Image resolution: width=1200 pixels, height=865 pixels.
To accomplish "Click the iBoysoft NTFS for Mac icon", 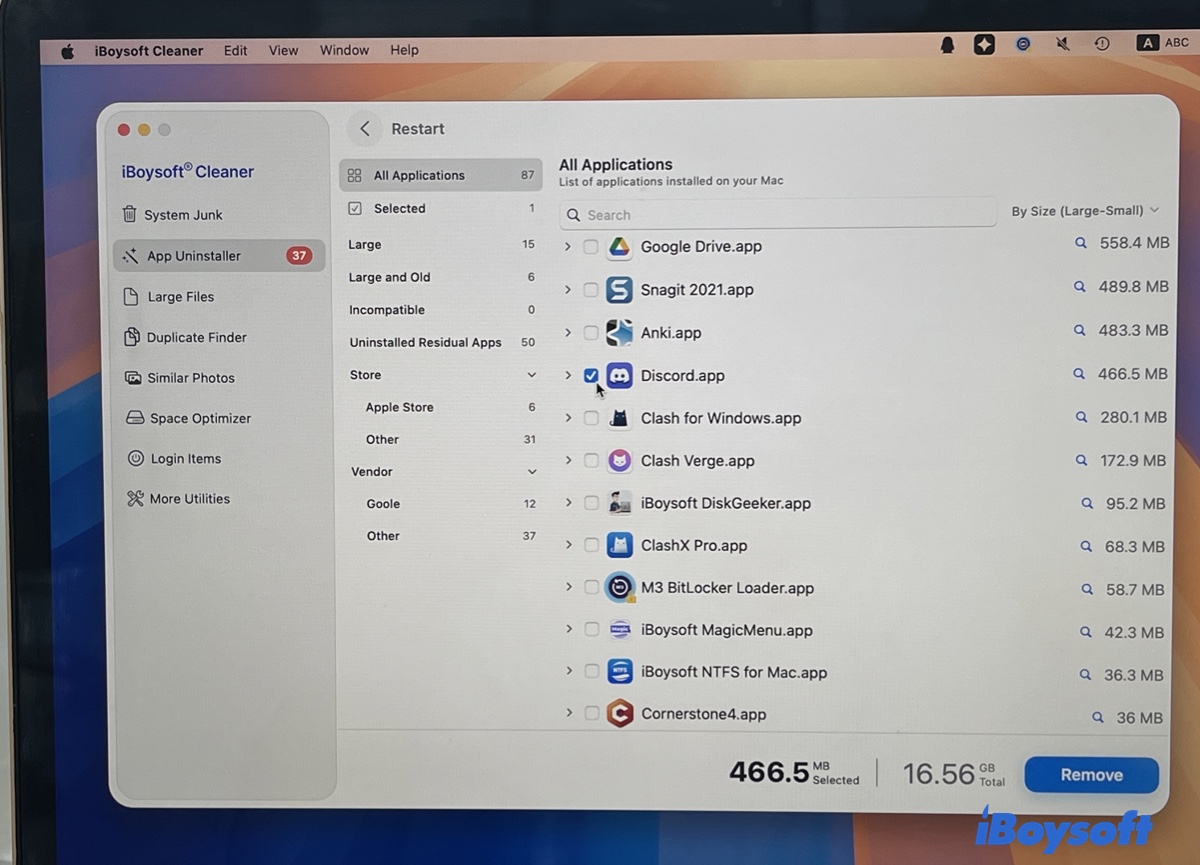I will tap(620, 672).
